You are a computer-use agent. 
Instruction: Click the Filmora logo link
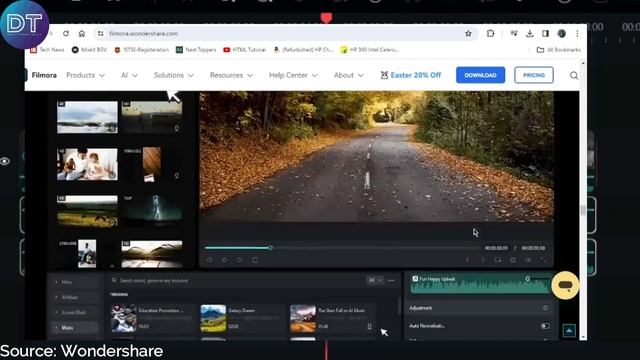tap(44, 75)
